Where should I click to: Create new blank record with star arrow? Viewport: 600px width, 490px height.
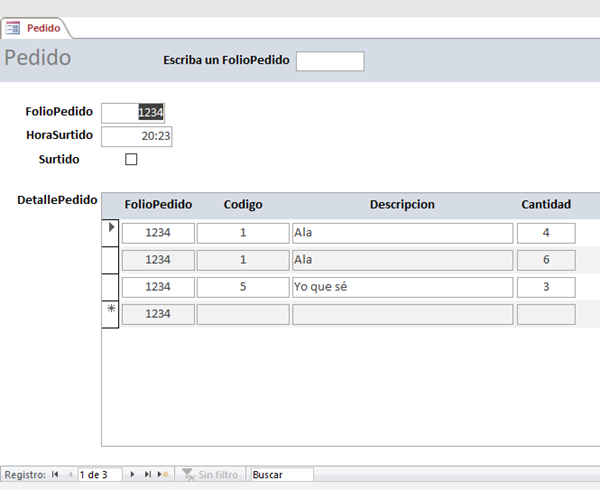(163, 474)
